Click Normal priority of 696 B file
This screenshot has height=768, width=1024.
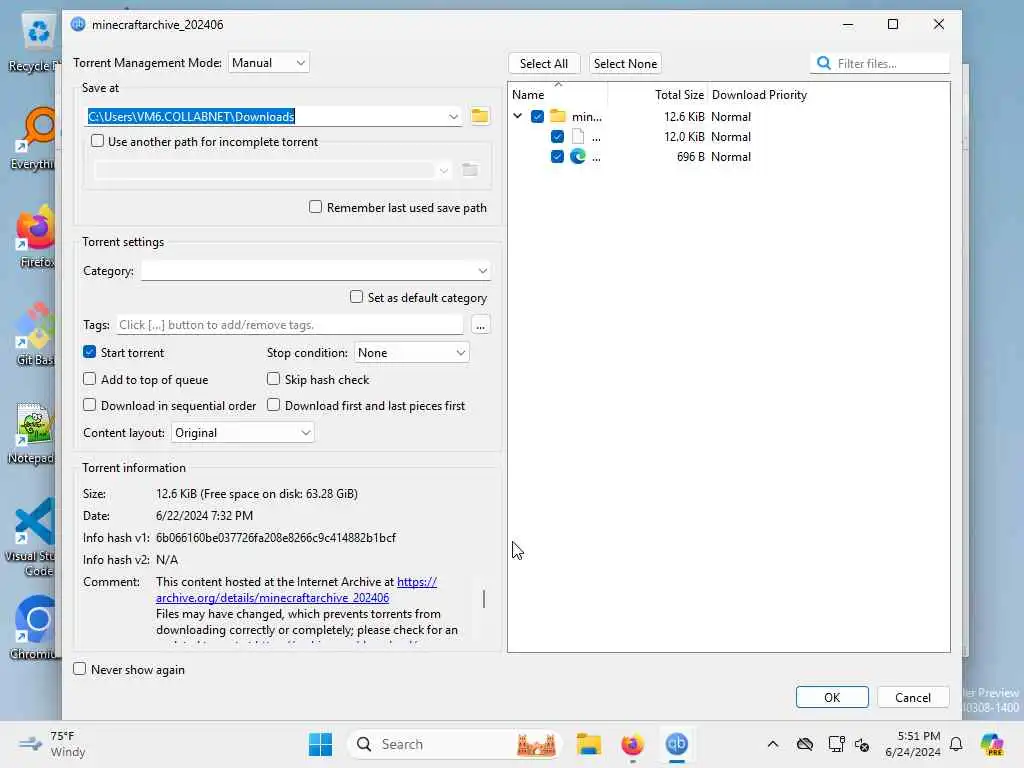(731, 157)
